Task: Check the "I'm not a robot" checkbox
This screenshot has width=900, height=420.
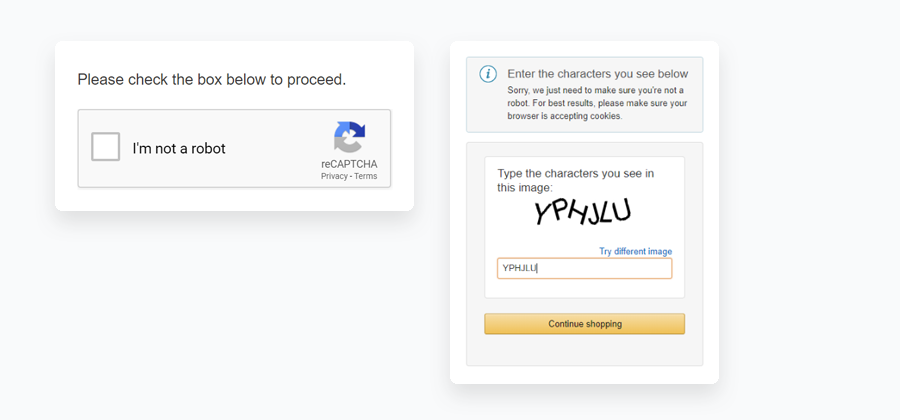Action: click(x=106, y=147)
